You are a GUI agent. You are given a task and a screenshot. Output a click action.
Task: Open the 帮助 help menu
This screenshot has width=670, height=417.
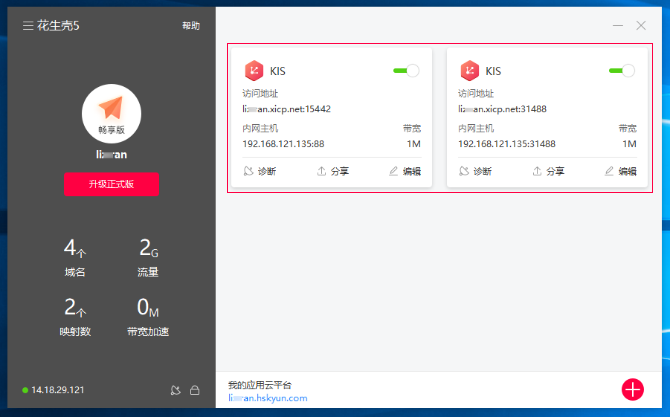pos(191,26)
